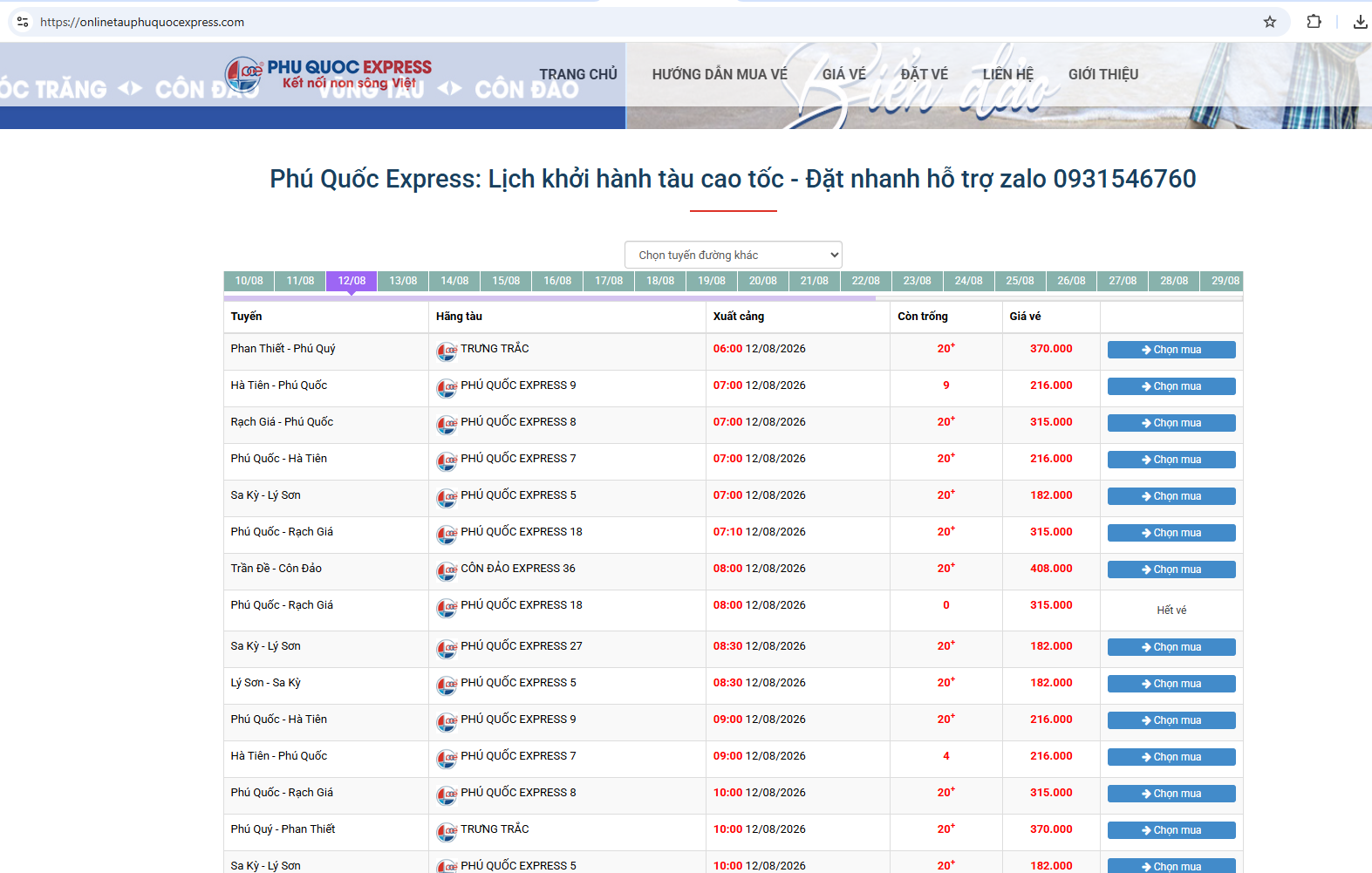Click the logo in the sold-out 08:00 Phú Quốc - Rạch Giá row

point(447,608)
